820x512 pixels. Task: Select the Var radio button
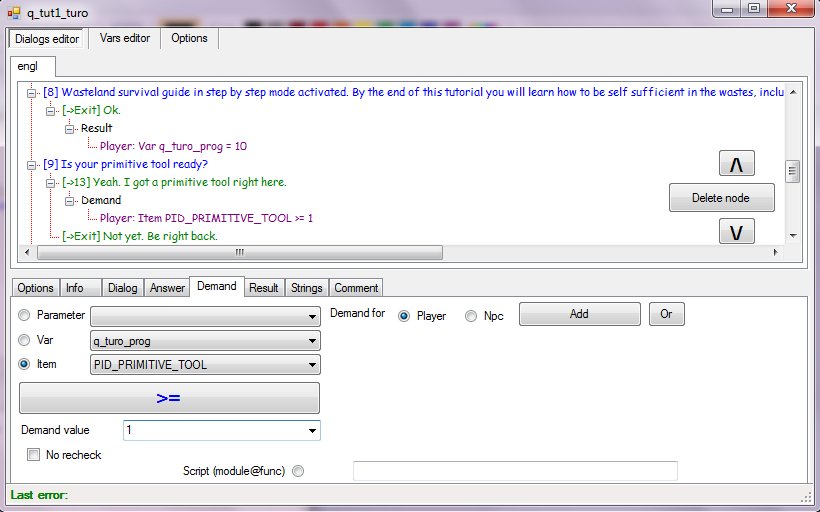[25, 340]
